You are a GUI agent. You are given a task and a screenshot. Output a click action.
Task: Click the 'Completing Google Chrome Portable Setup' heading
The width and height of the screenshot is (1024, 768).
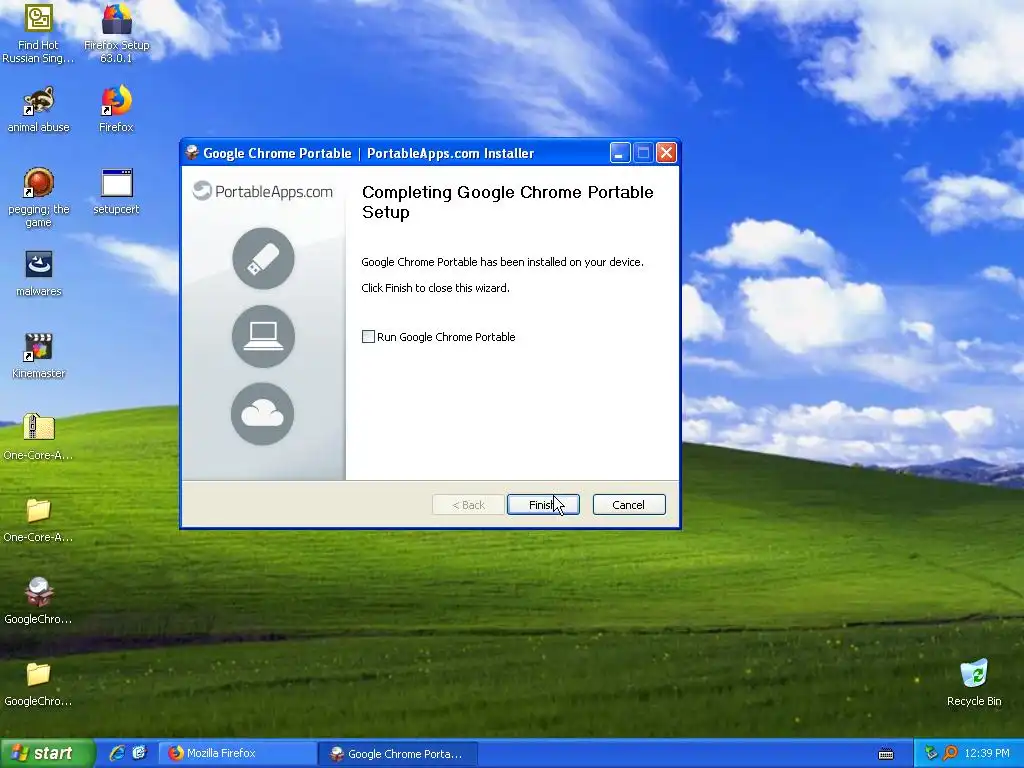507,202
